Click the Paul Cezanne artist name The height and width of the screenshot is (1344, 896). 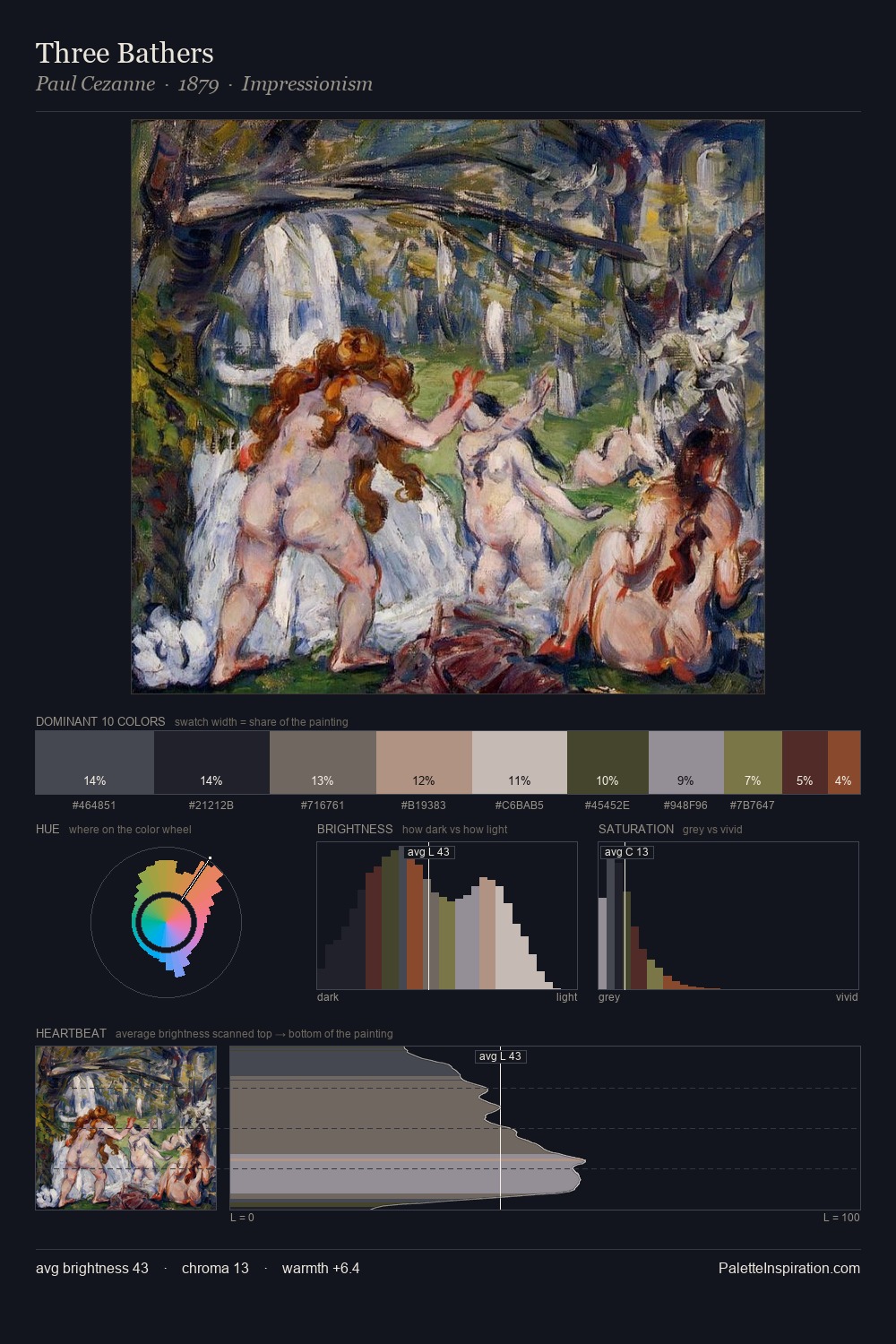tap(95, 84)
